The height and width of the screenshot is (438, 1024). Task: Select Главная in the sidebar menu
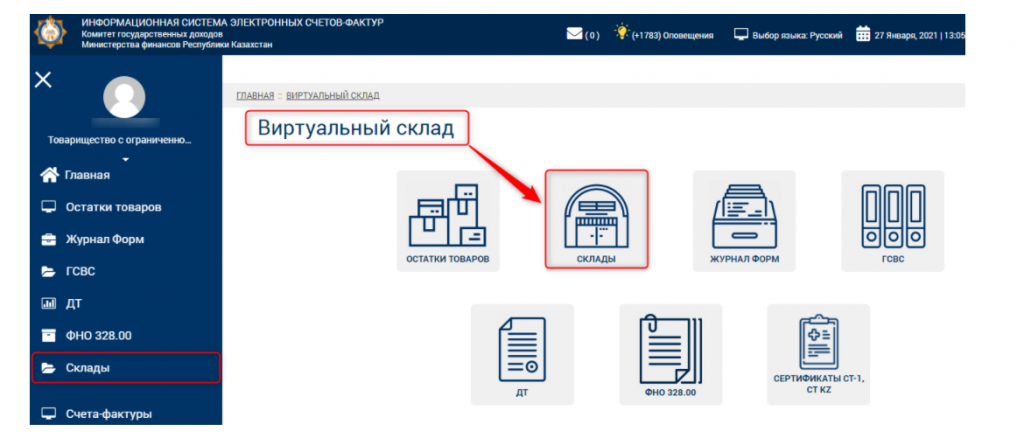tap(86, 175)
